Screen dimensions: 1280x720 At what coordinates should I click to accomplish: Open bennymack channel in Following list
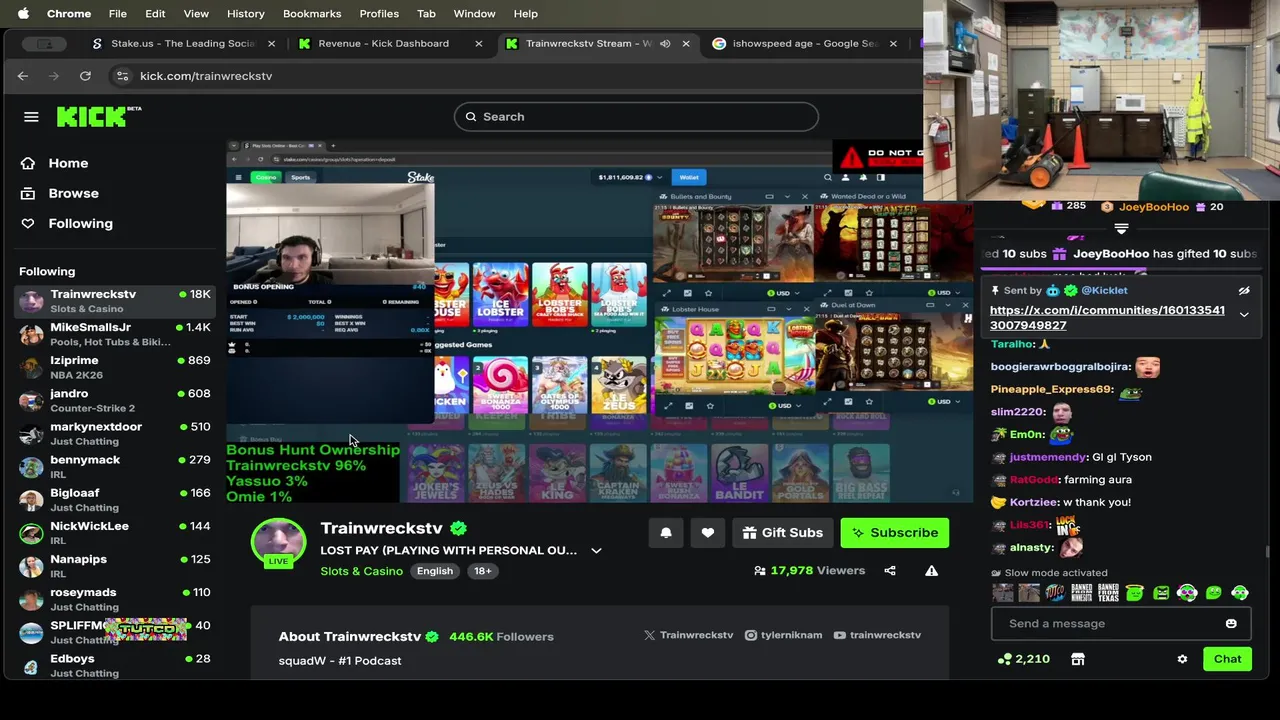[115, 466]
